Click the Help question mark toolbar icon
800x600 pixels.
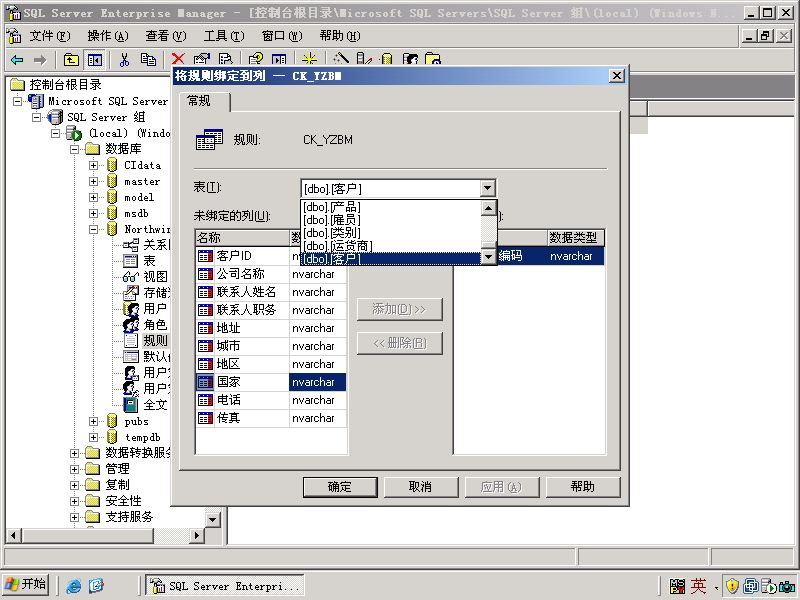[256, 59]
